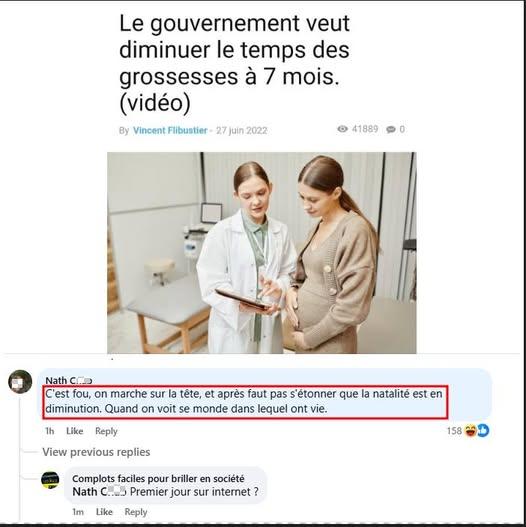Screen dimensions: 526x527
Task: Open Complots faciles pour briller en société name
Action: [158, 478]
